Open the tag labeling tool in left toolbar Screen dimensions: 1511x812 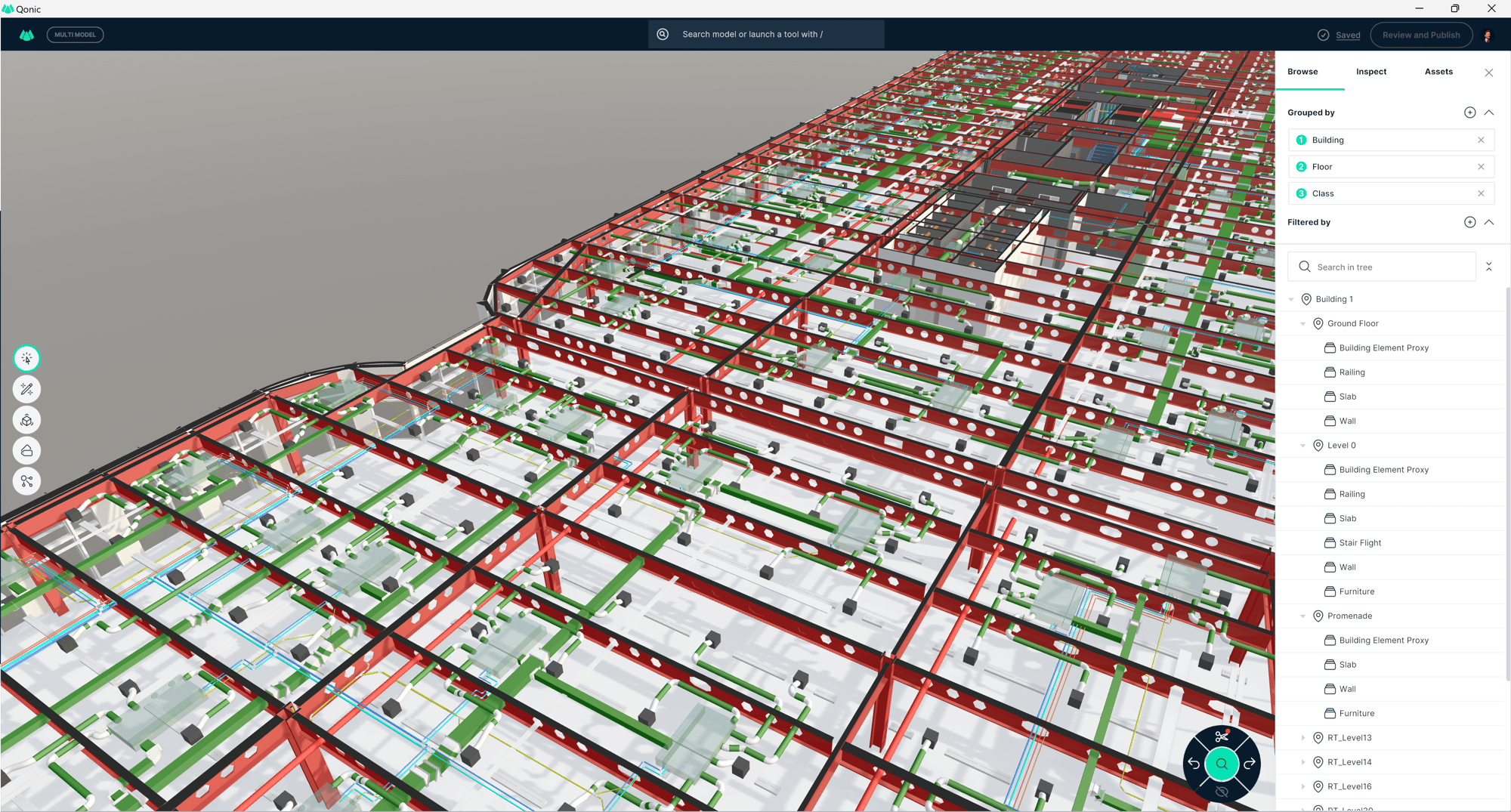pos(26,450)
